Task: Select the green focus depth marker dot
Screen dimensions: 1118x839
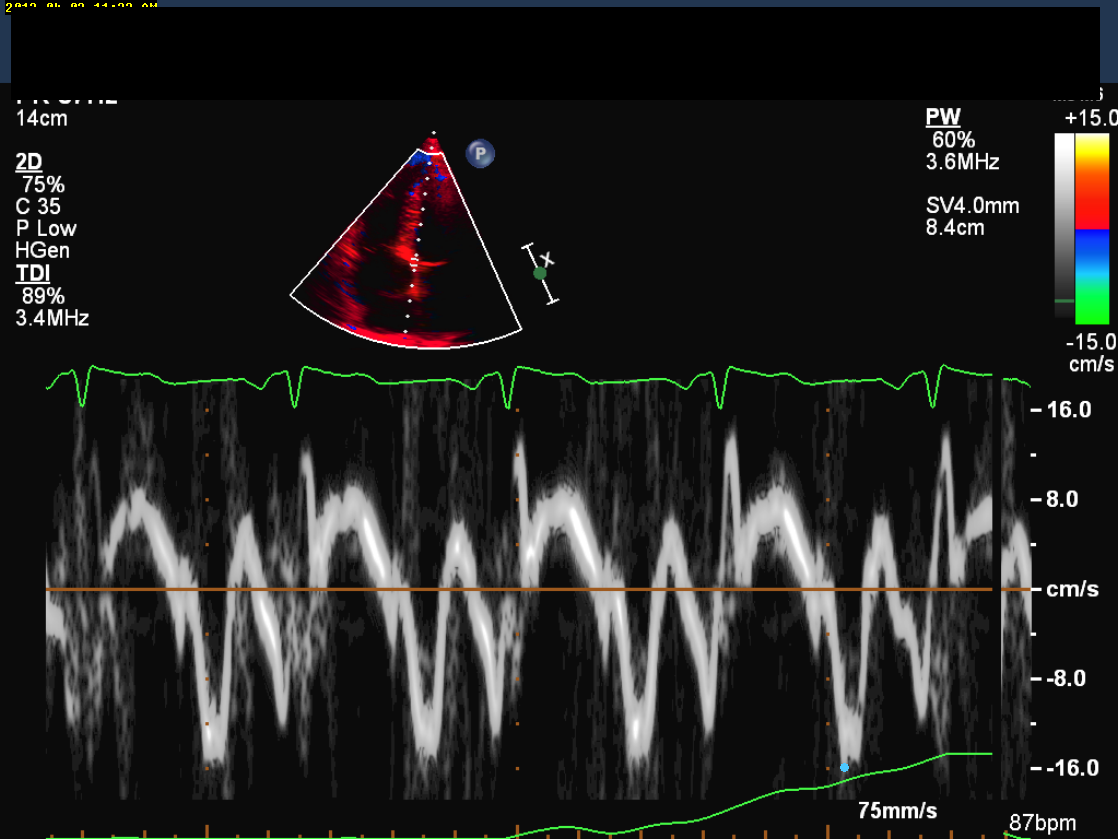Action: (540, 272)
